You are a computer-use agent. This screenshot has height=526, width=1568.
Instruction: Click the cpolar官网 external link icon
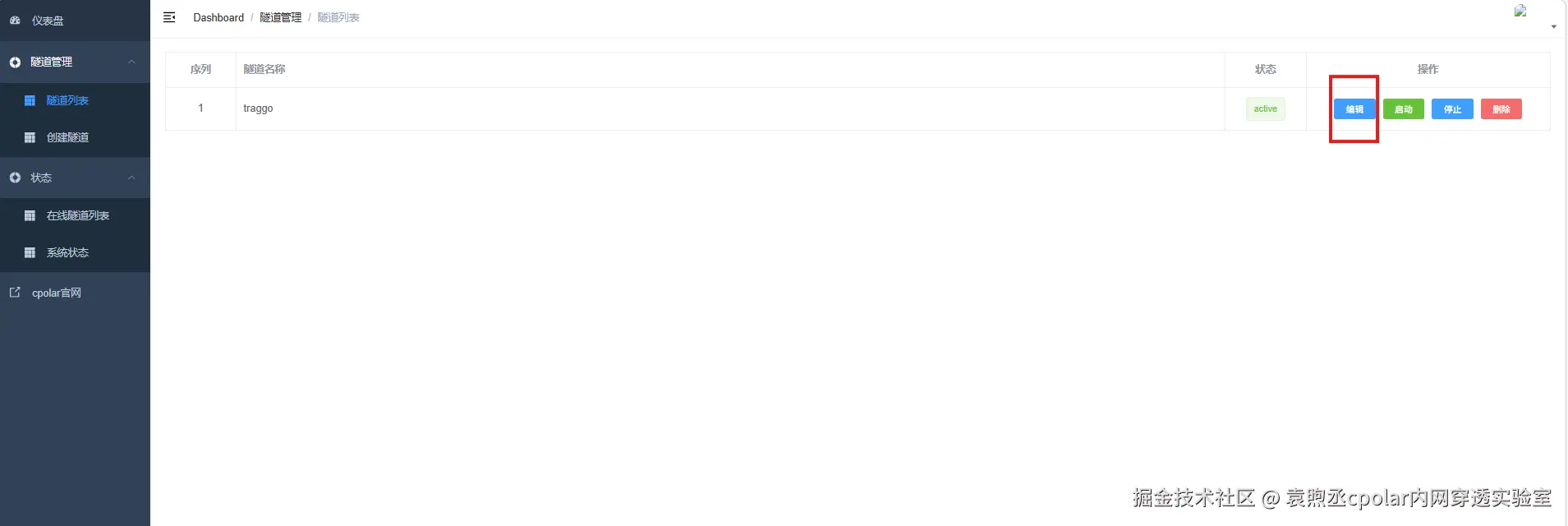pyautogui.click(x=15, y=292)
